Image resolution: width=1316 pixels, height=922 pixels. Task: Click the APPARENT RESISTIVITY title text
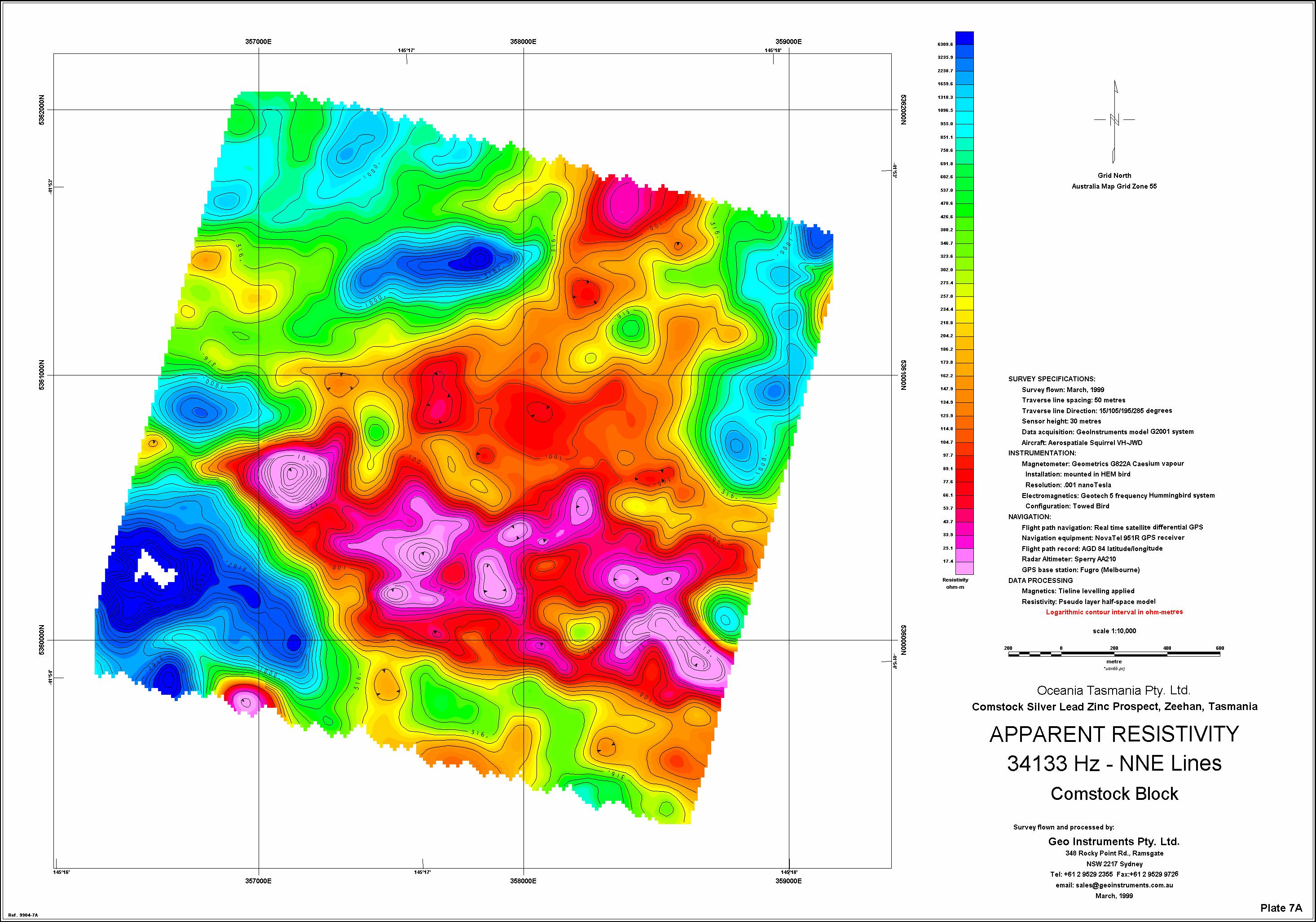pyautogui.click(x=1114, y=735)
